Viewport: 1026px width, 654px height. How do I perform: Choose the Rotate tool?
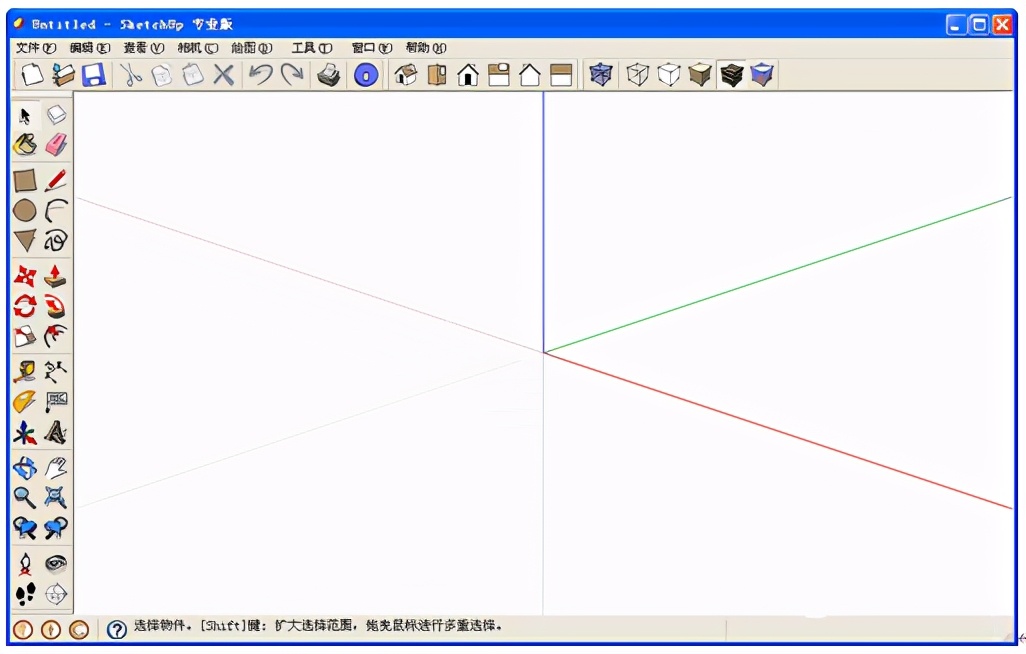coord(25,306)
